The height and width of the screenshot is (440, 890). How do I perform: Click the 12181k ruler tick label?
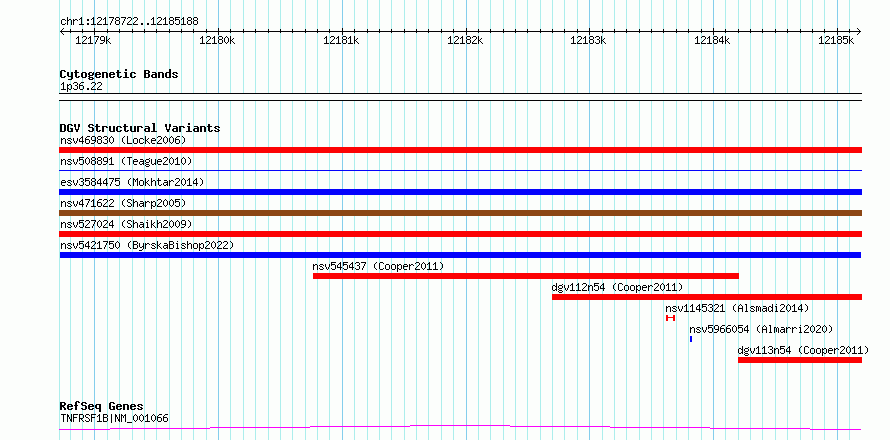(x=341, y=40)
